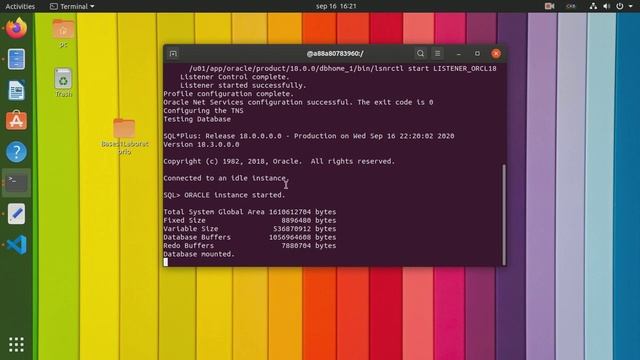Screen dimensions: 640x360
Task: Click the 'Listener Control complete.' line
Action: 235,77
